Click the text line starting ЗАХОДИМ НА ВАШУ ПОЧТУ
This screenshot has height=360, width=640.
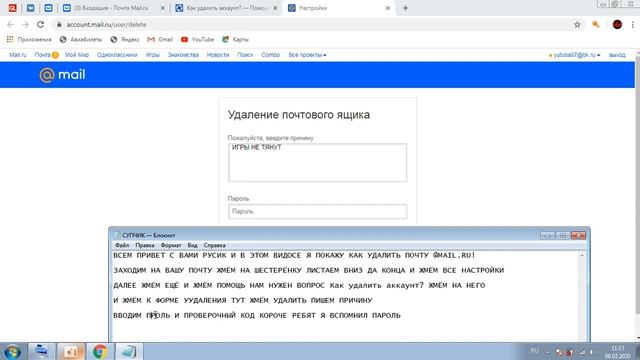[309, 270]
